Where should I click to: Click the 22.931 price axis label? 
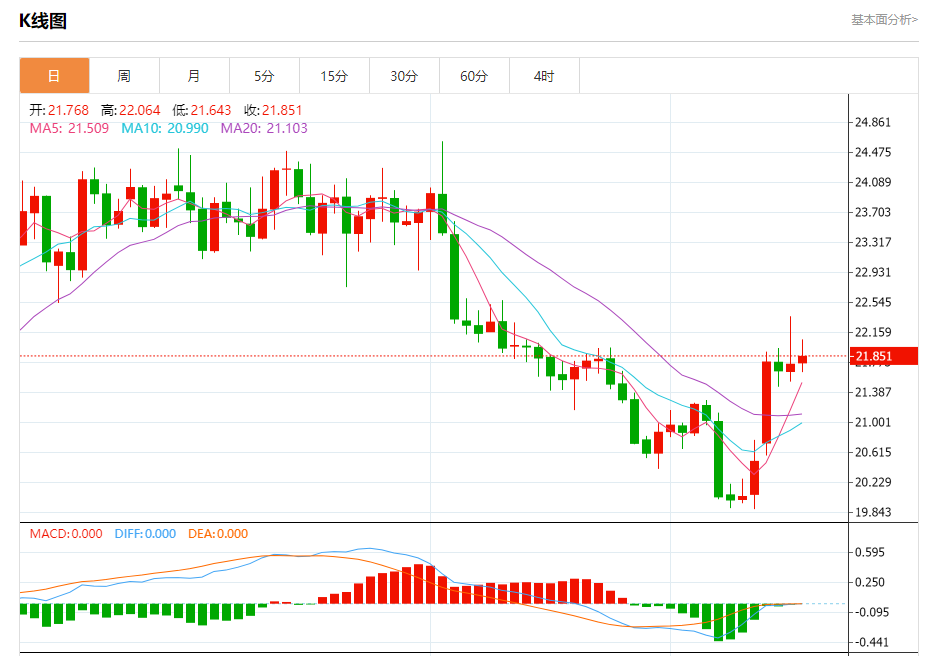(x=872, y=272)
